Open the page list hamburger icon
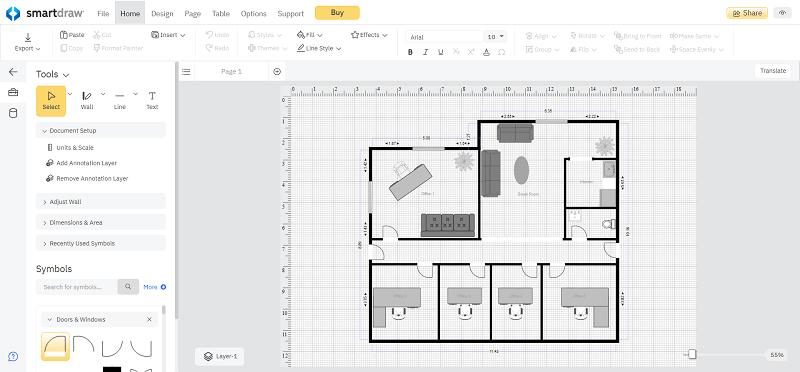The height and width of the screenshot is (372, 800). 186,72
